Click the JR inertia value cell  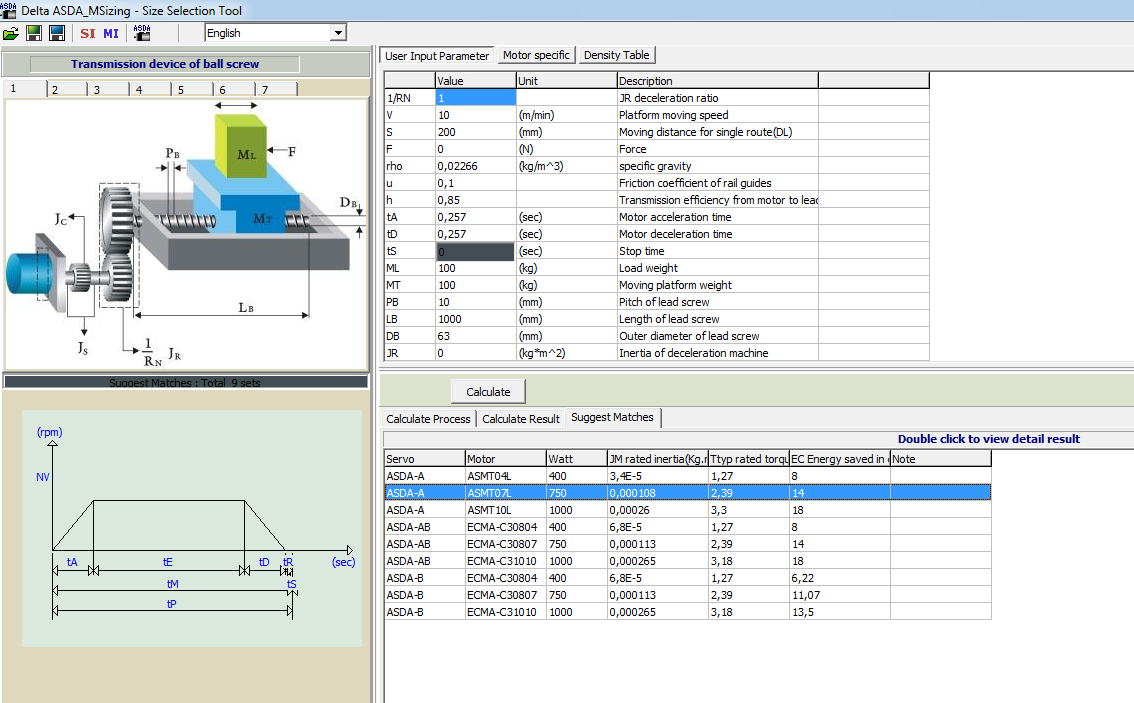point(476,353)
